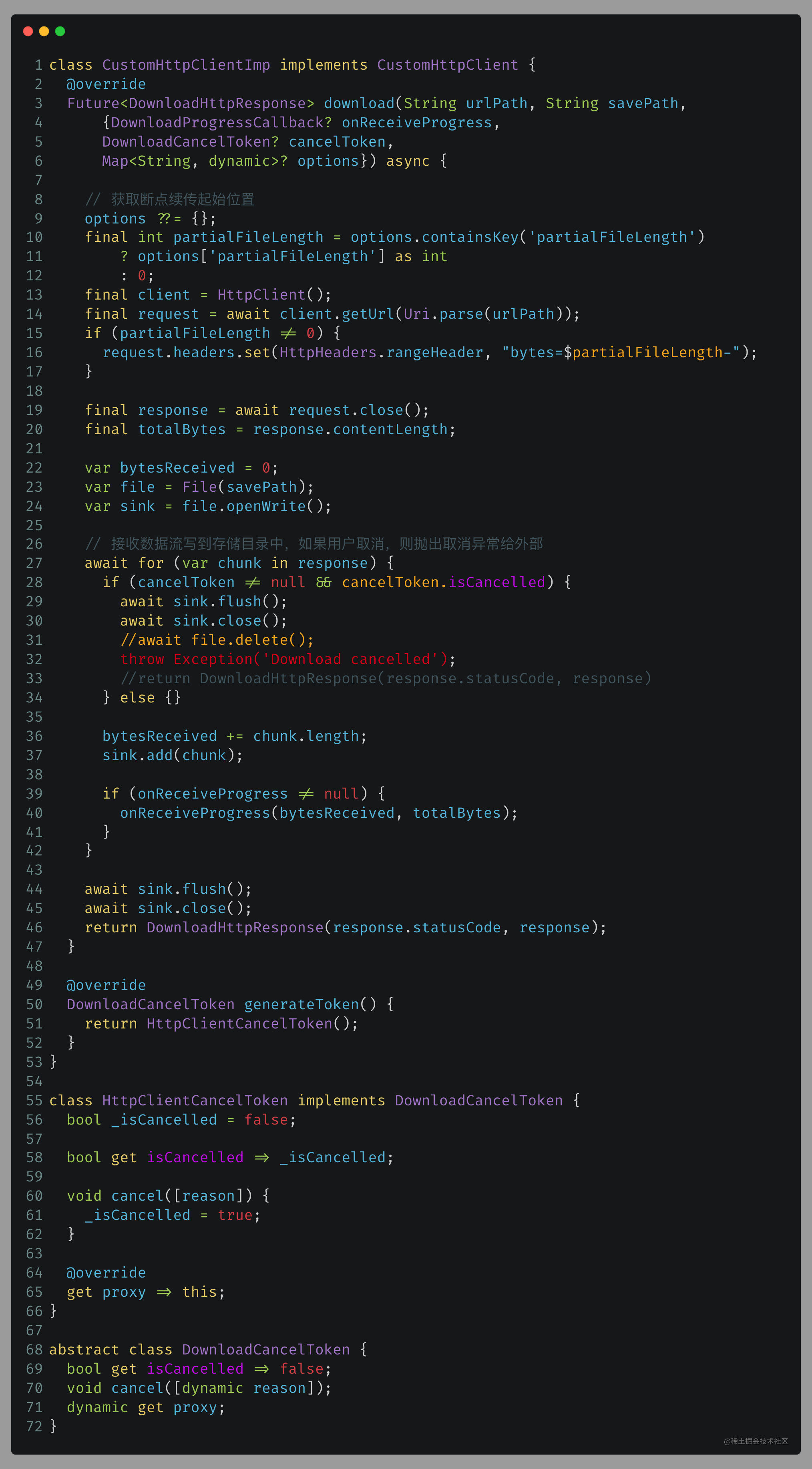Image resolution: width=812 pixels, height=1469 pixels.
Task: Click DownloadProgressCallback? on line 4
Action: pos(221,123)
